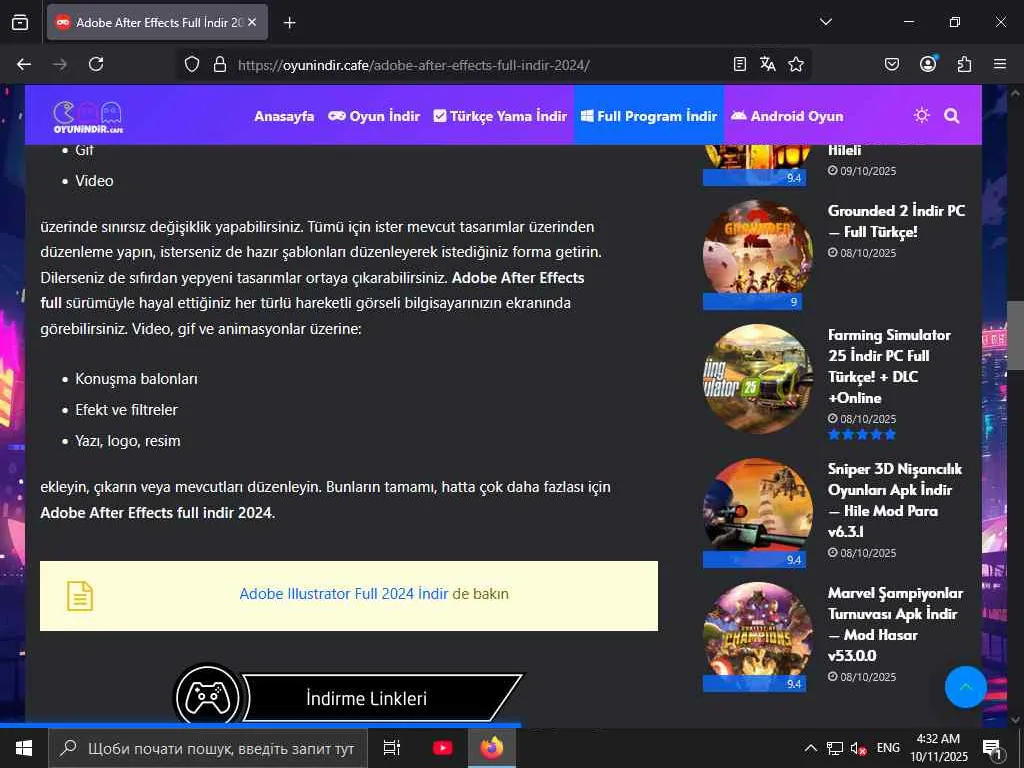Screen dimensions: 1024x768
Task: Bookmark this page with the star icon
Action: tap(796, 64)
